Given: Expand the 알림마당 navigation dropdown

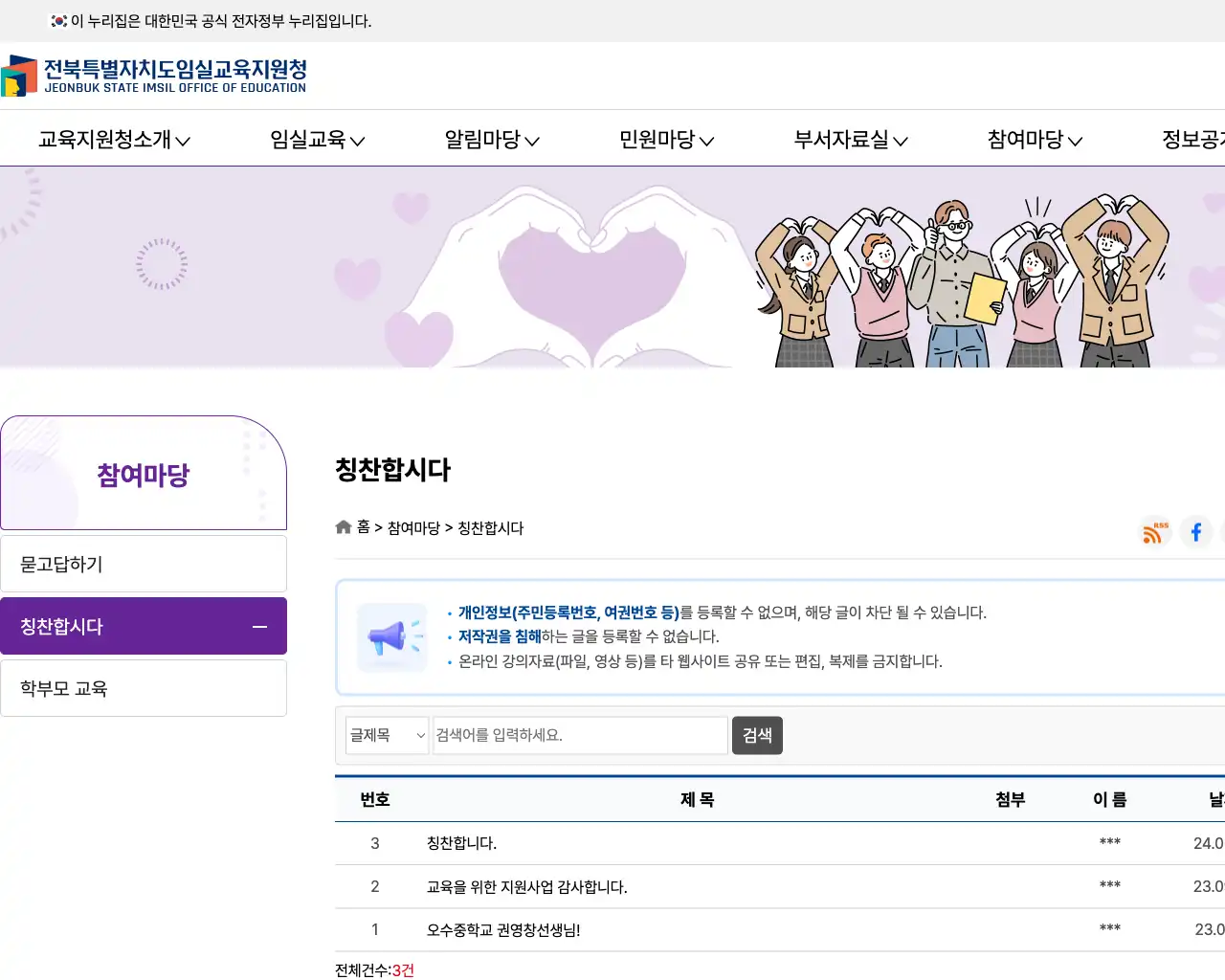Looking at the screenshot, I should [x=490, y=139].
